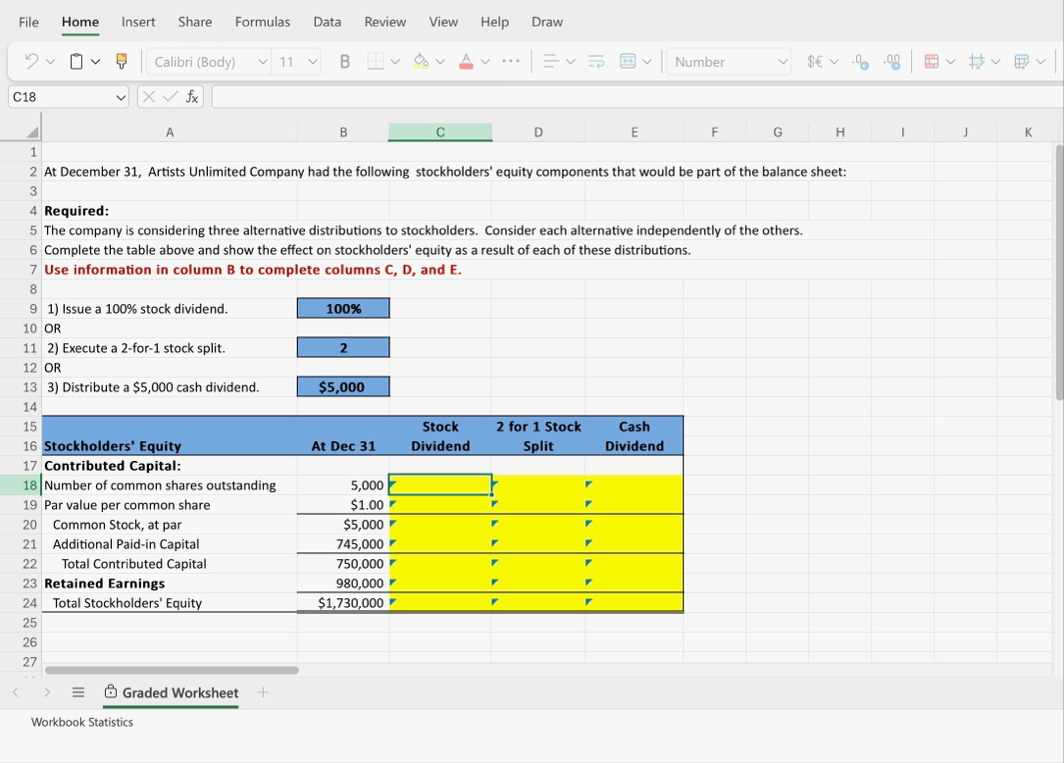This screenshot has height=763, width=1064.
Task: Switch to the Data tab
Action: pyautogui.click(x=327, y=22)
